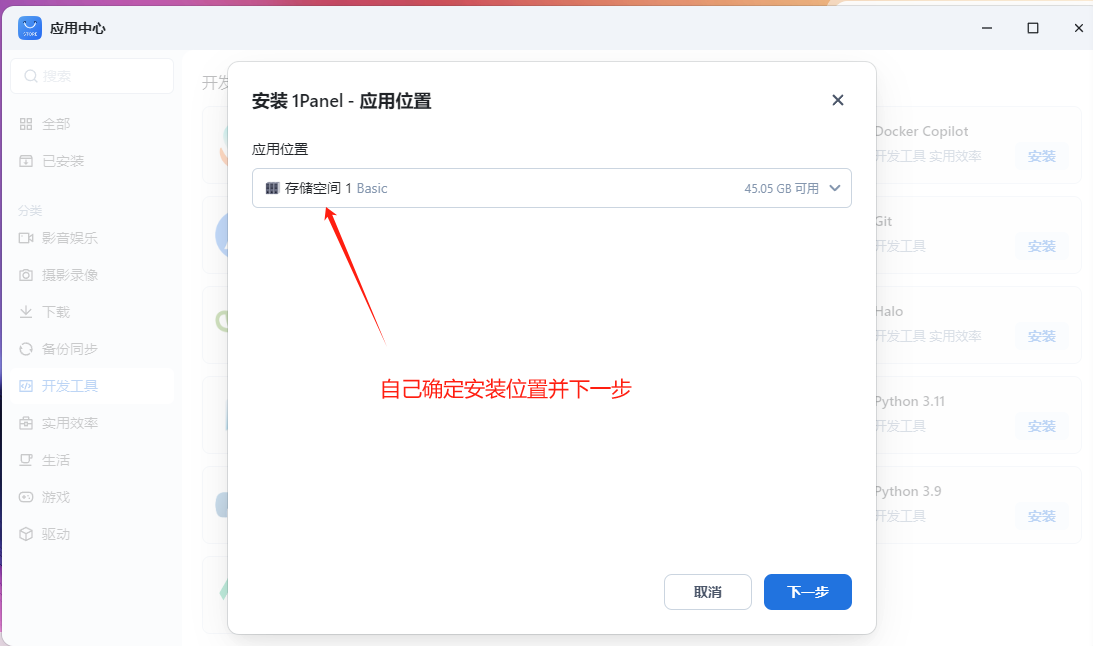Install Python 3.11 in background list
The width and height of the screenshot is (1093, 646).
(1041, 426)
